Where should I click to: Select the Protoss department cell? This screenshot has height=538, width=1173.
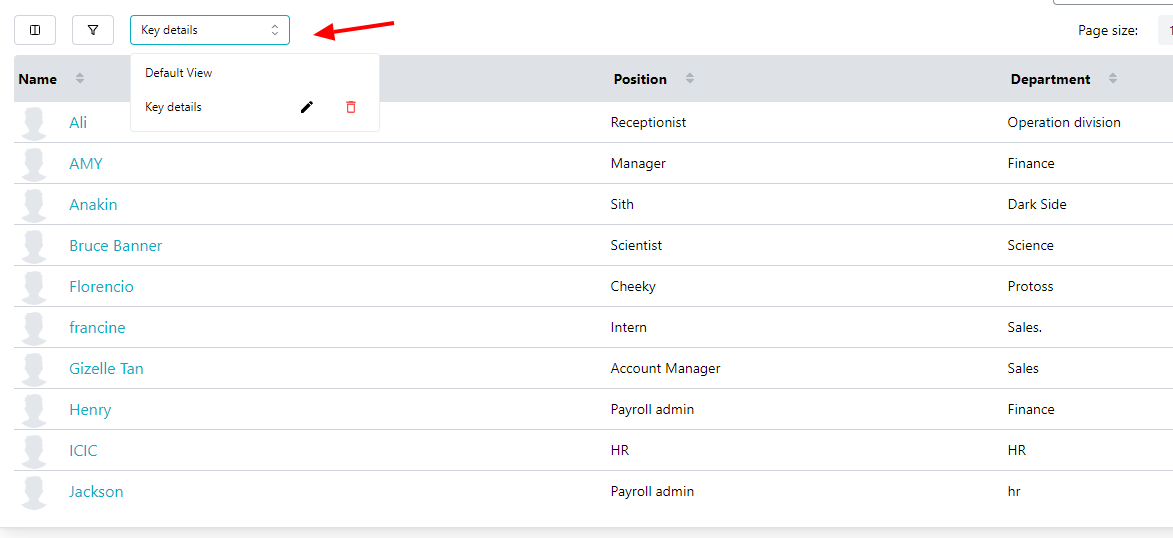tap(1031, 287)
